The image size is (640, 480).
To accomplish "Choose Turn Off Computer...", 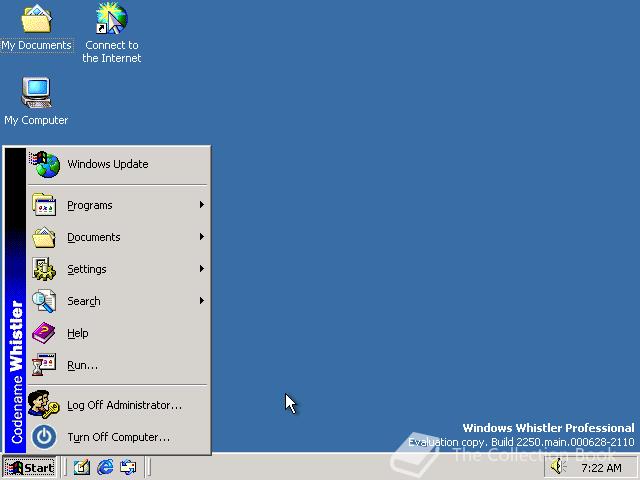I will tap(118, 437).
